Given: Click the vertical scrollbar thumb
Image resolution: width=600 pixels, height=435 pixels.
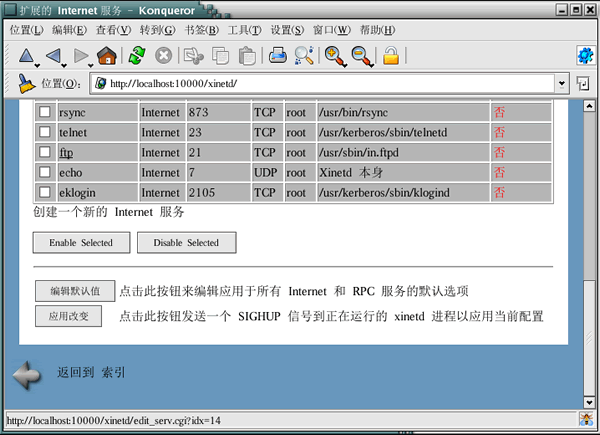Looking at the screenshot, I should pos(589,338).
